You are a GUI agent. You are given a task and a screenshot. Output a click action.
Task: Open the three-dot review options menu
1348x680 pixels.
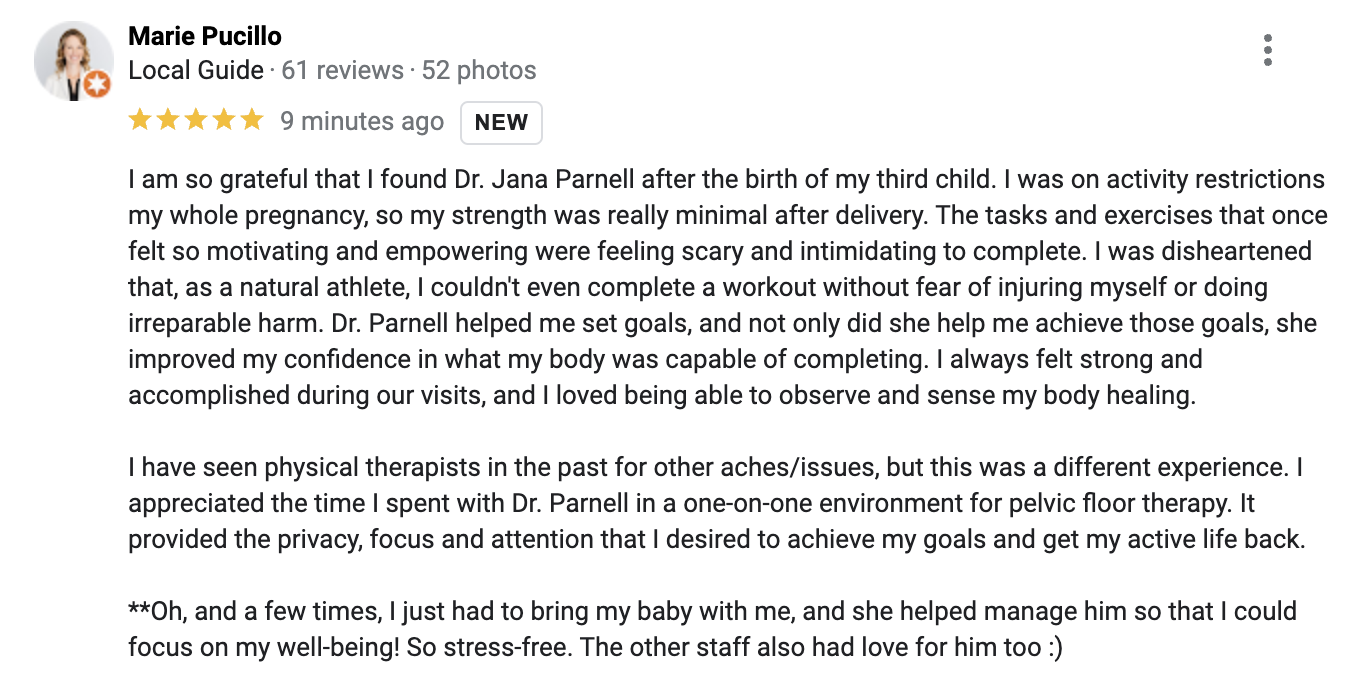coord(1267,50)
